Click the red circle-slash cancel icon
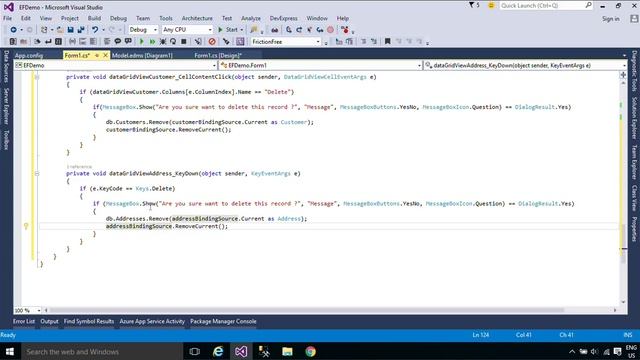 212,42
